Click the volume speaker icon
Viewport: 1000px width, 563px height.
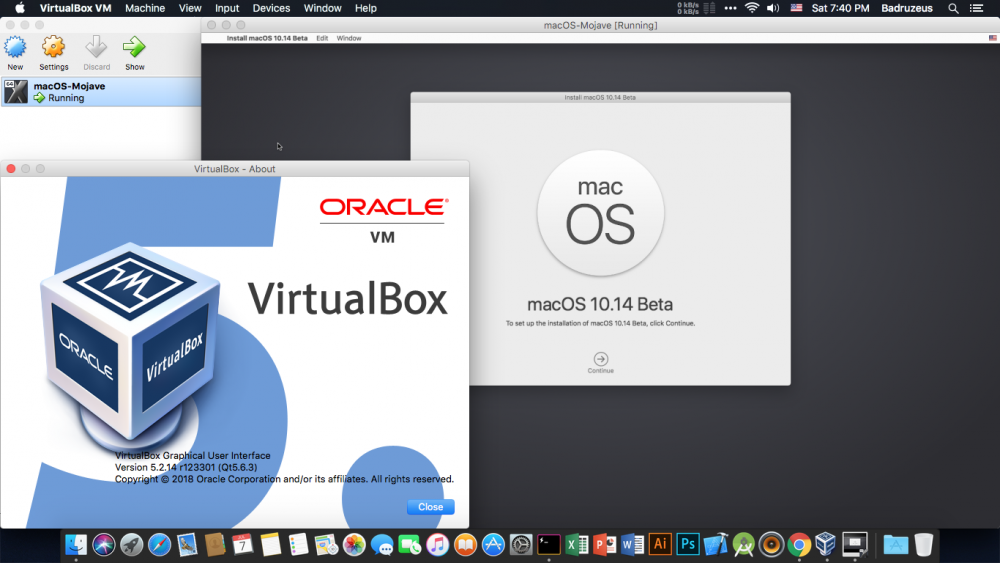(773, 8)
